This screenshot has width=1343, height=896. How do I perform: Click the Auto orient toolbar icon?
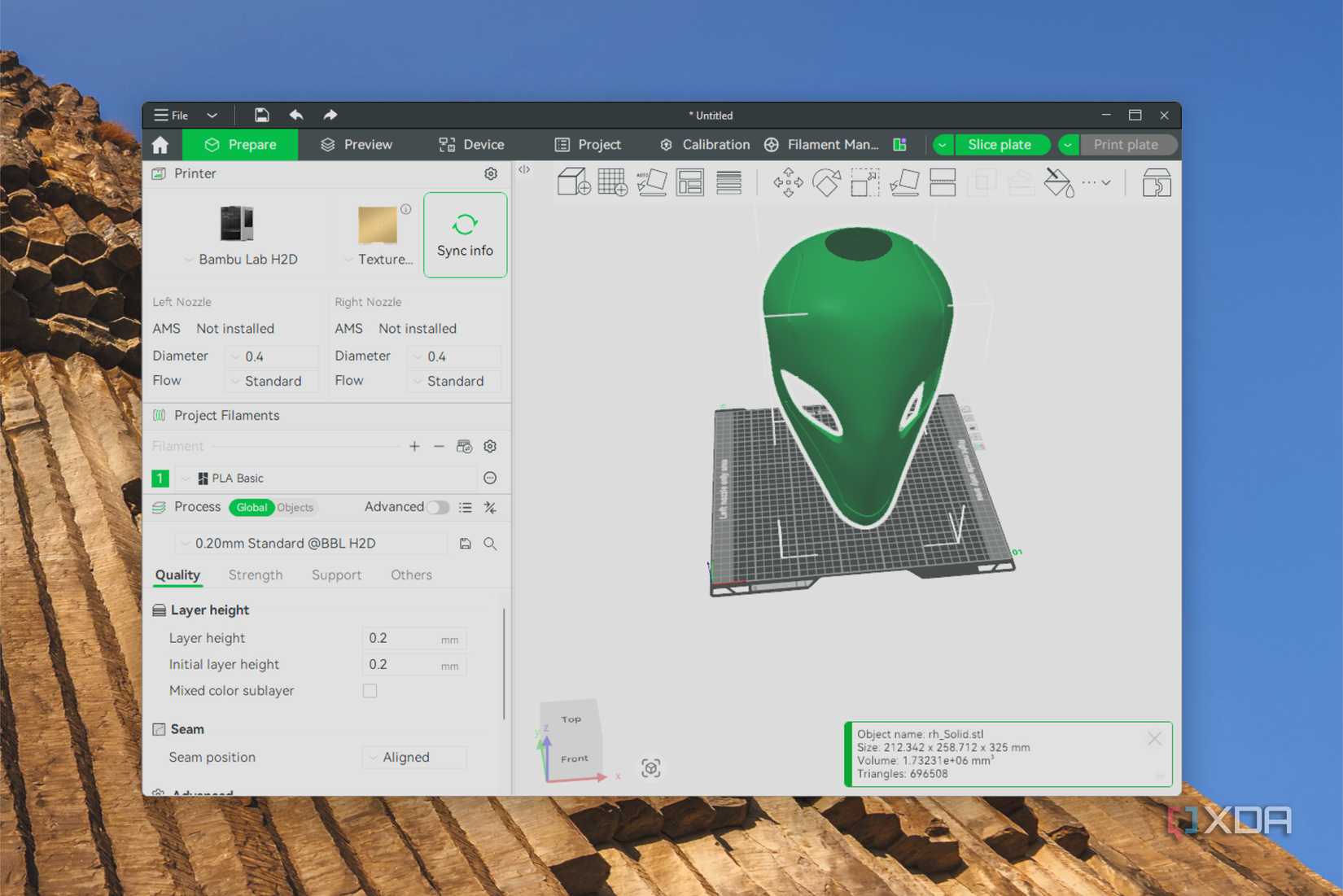[x=651, y=182]
